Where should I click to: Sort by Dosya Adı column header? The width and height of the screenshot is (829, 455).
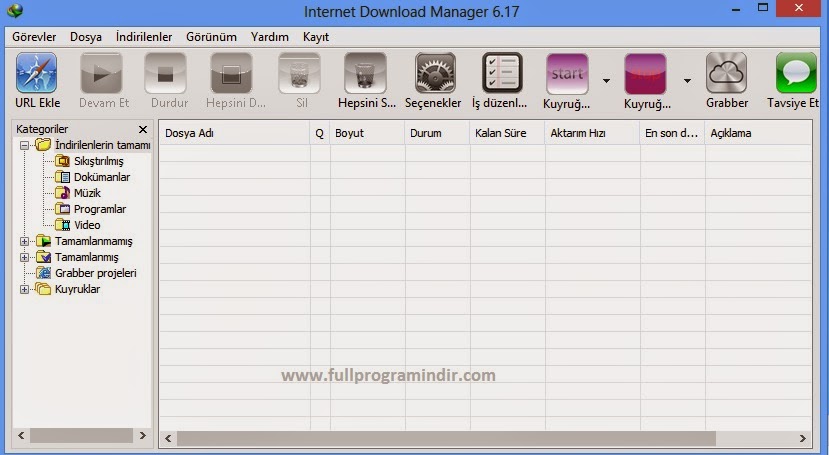[x=234, y=133]
